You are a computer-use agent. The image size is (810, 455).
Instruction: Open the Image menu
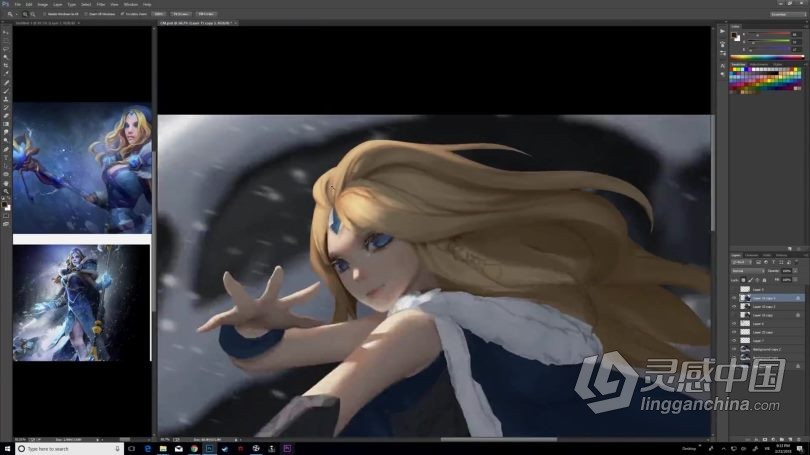click(x=43, y=4)
